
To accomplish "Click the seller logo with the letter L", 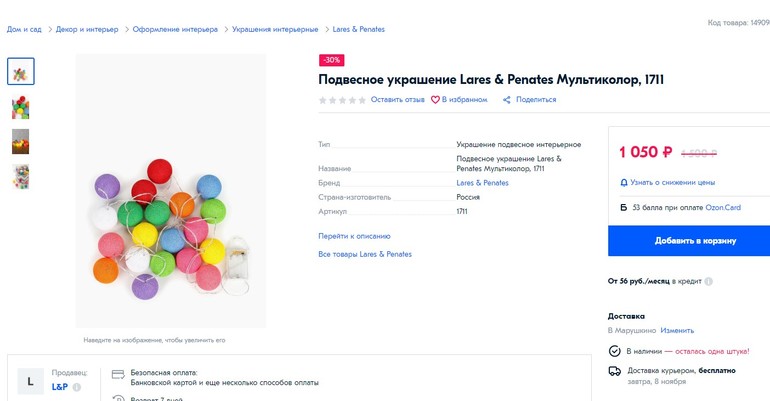I will coord(31,382).
